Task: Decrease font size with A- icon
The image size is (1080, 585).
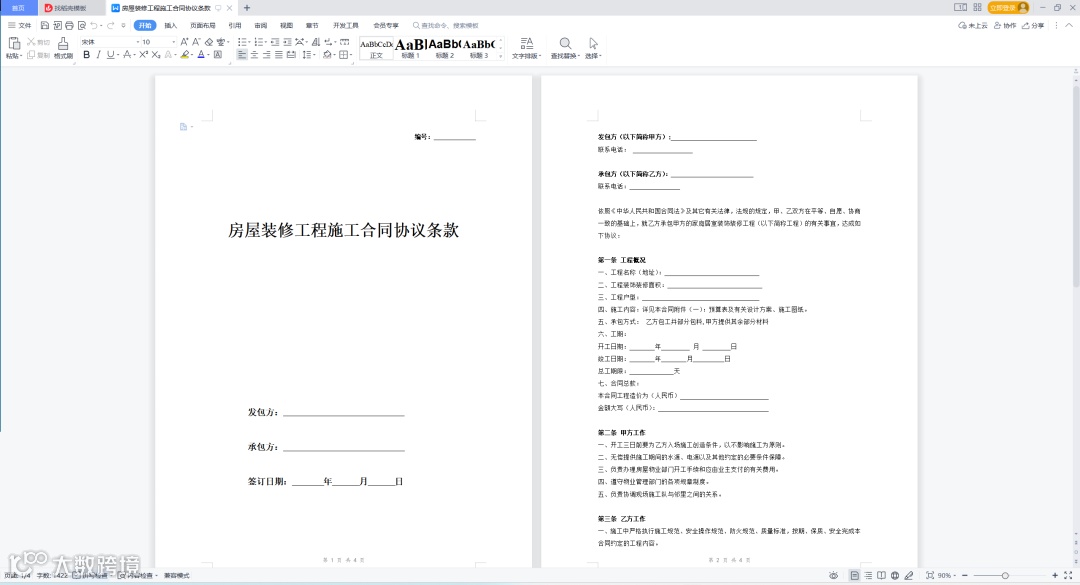Action: click(x=196, y=42)
